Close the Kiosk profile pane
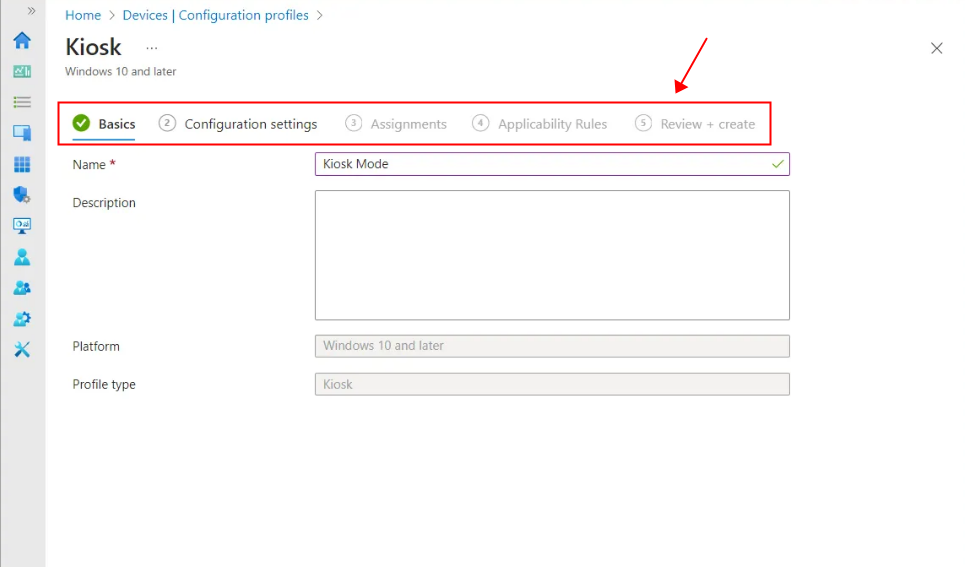The height and width of the screenshot is (567, 965). tap(937, 48)
